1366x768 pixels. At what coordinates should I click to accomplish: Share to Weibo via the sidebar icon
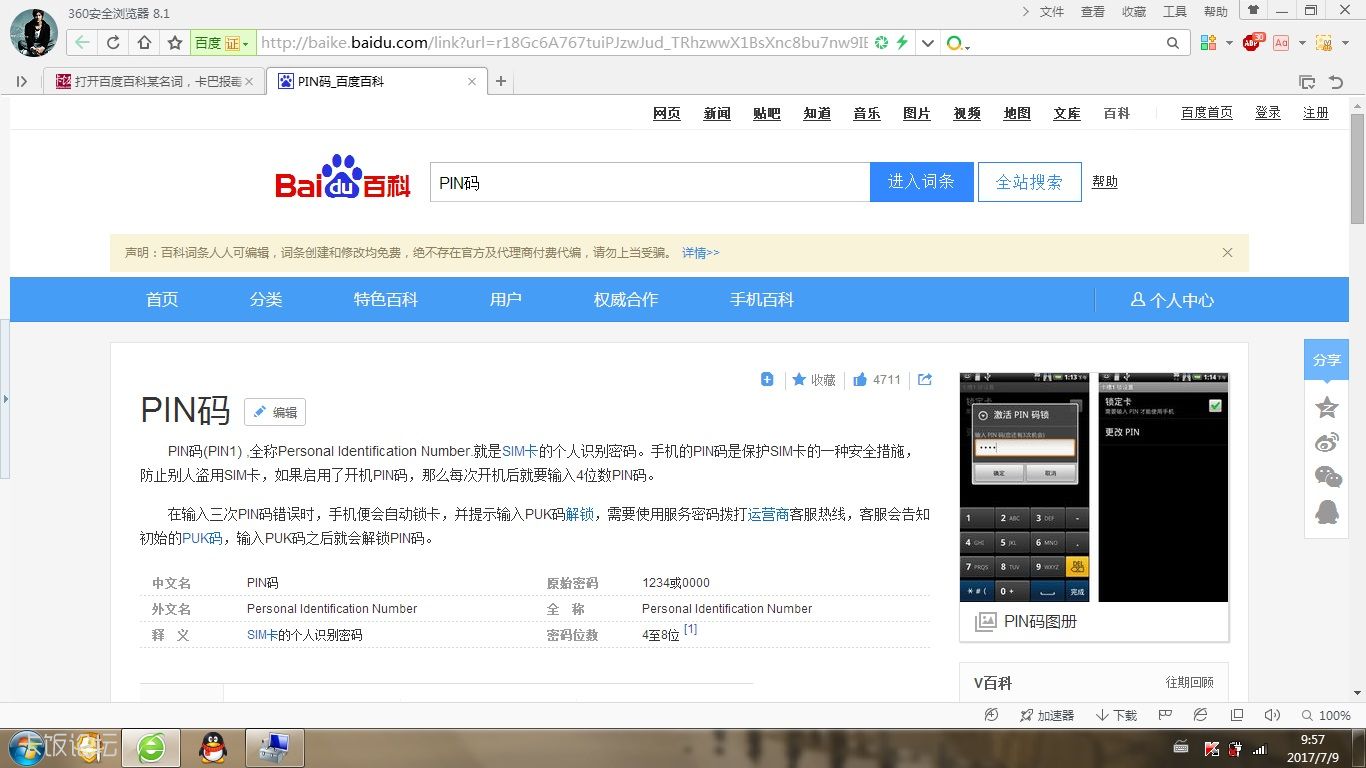pos(1327,442)
